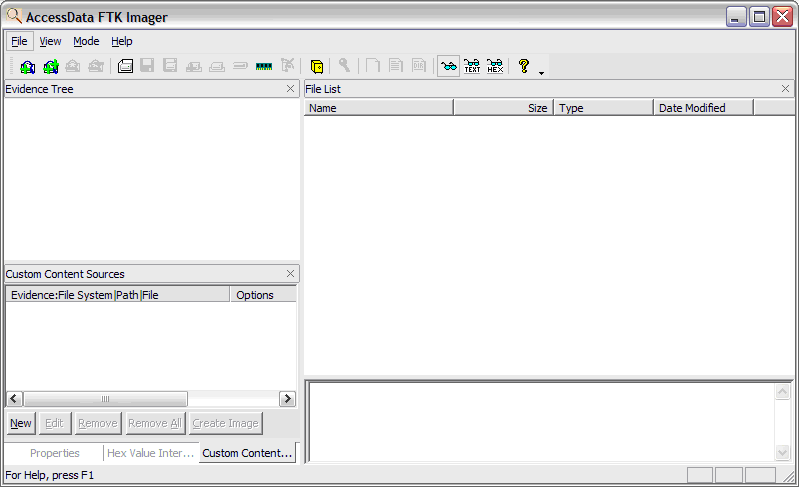The width and height of the screenshot is (799, 487).
Task: Click the Create Disk Image icon
Action: (125, 66)
